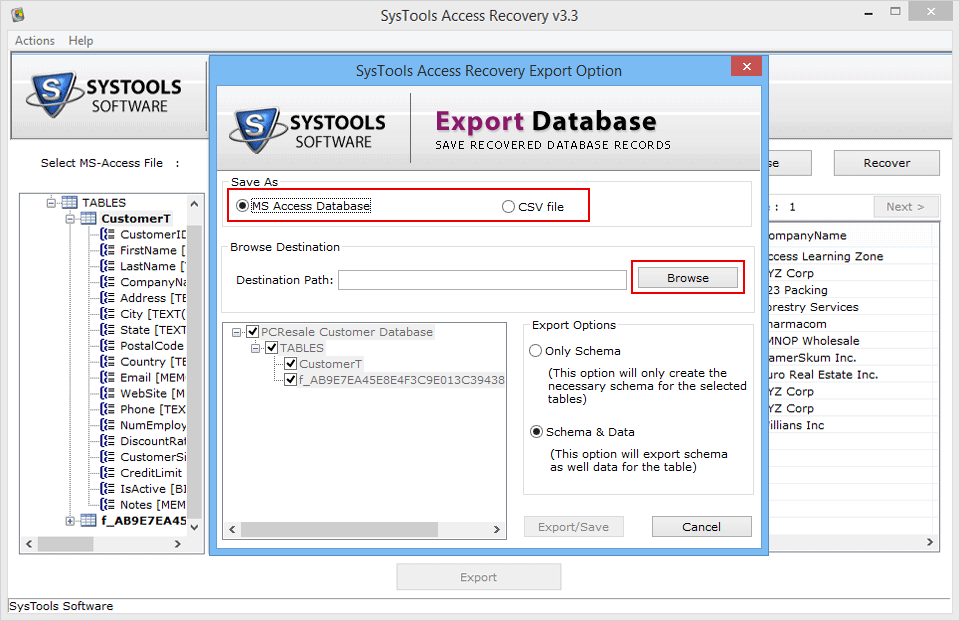Click right arrow of export tree scrollbar
This screenshot has height=621, width=960.
(x=497, y=529)
